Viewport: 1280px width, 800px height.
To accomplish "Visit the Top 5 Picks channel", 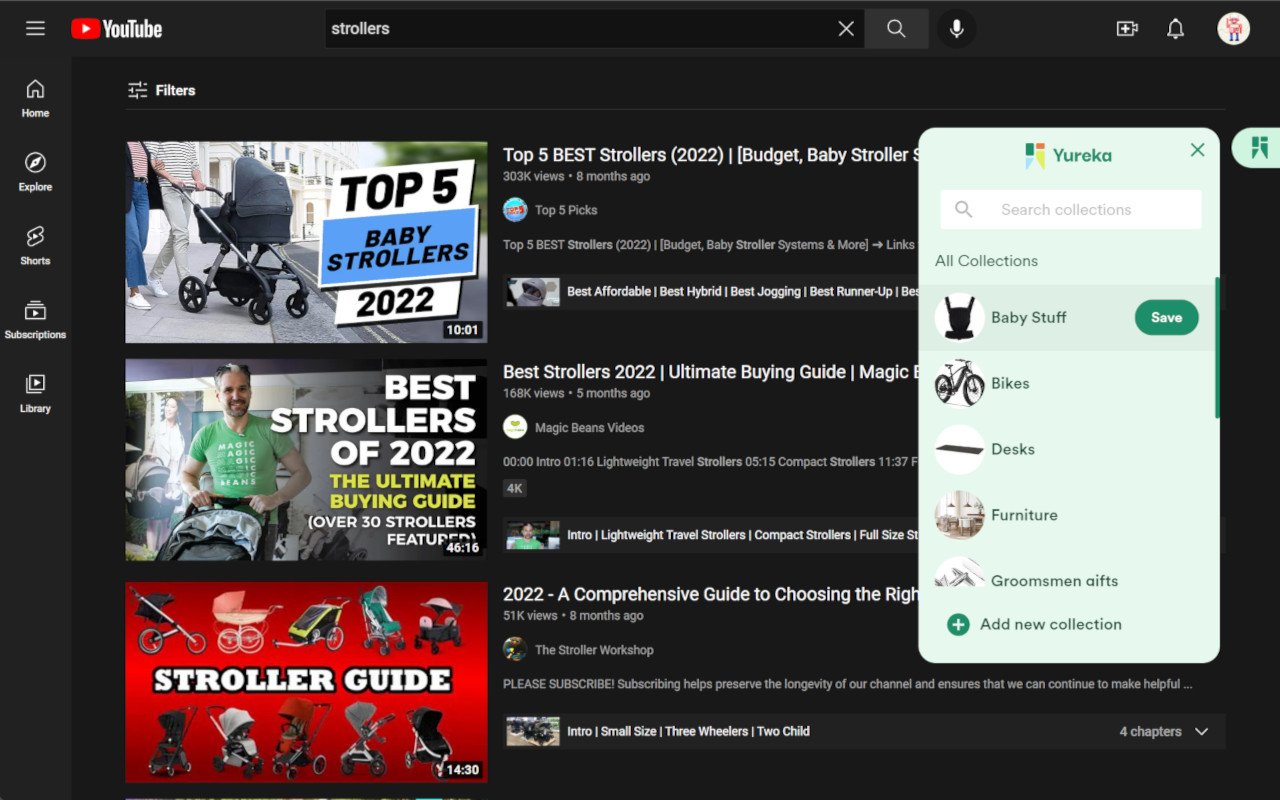I will coord(566,210).
